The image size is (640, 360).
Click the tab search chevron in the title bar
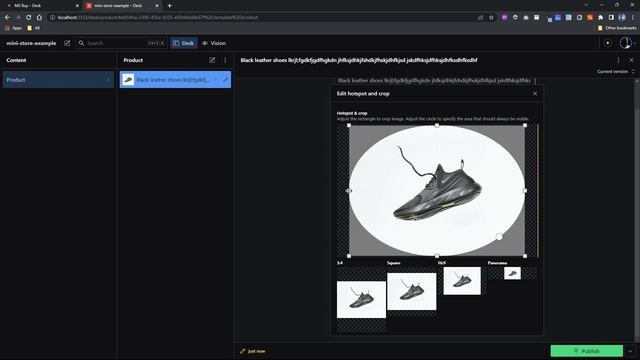586,5
